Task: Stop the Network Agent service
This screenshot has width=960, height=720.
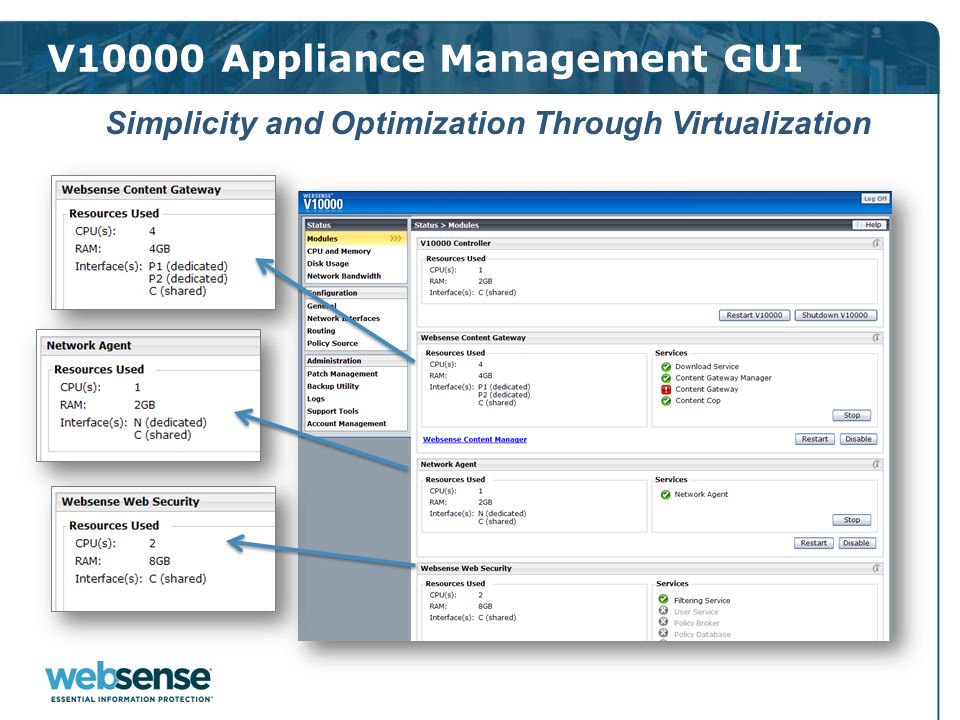Action: pos(852,520)
